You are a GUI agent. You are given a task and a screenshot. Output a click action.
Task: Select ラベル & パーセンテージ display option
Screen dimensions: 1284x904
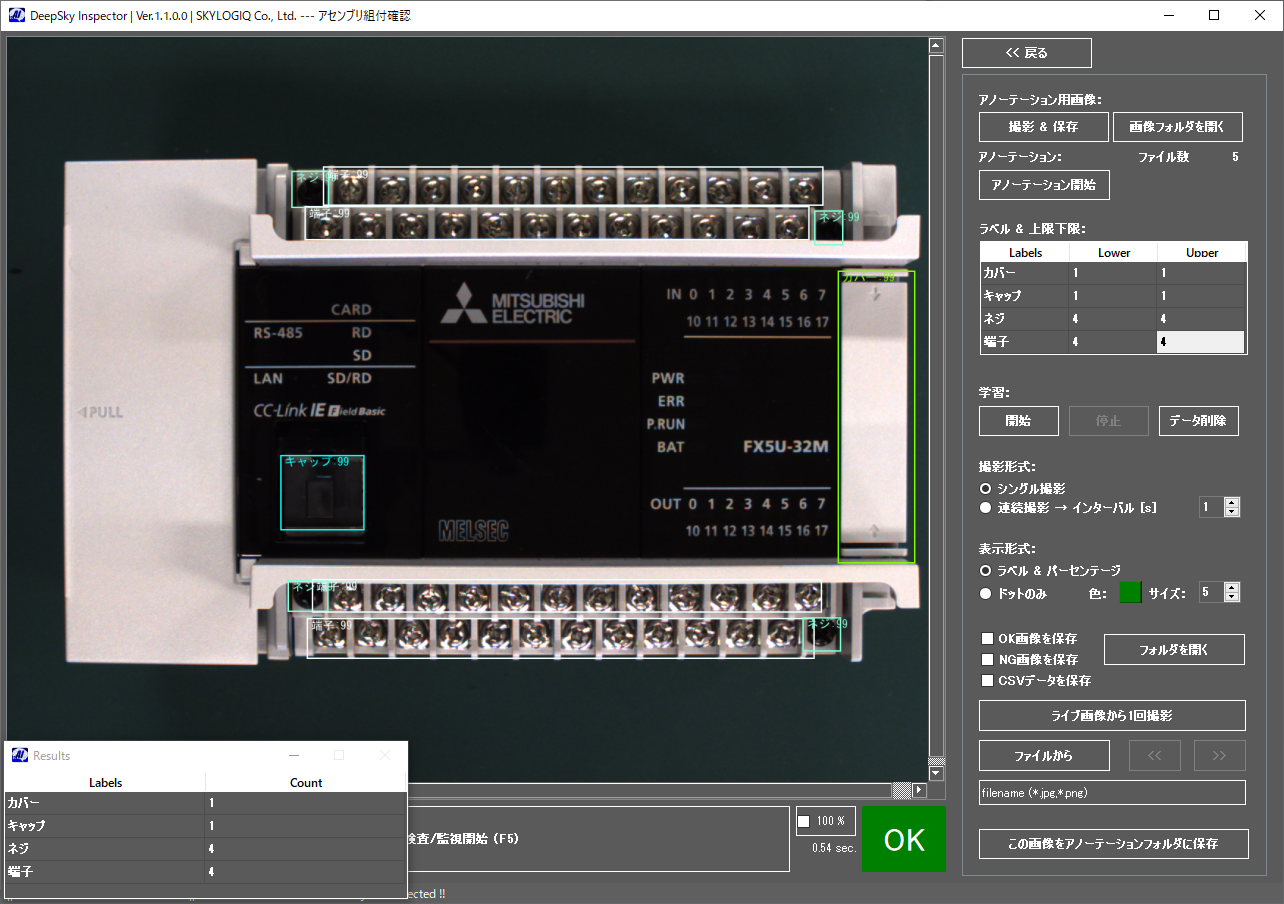tap(986, 570)
